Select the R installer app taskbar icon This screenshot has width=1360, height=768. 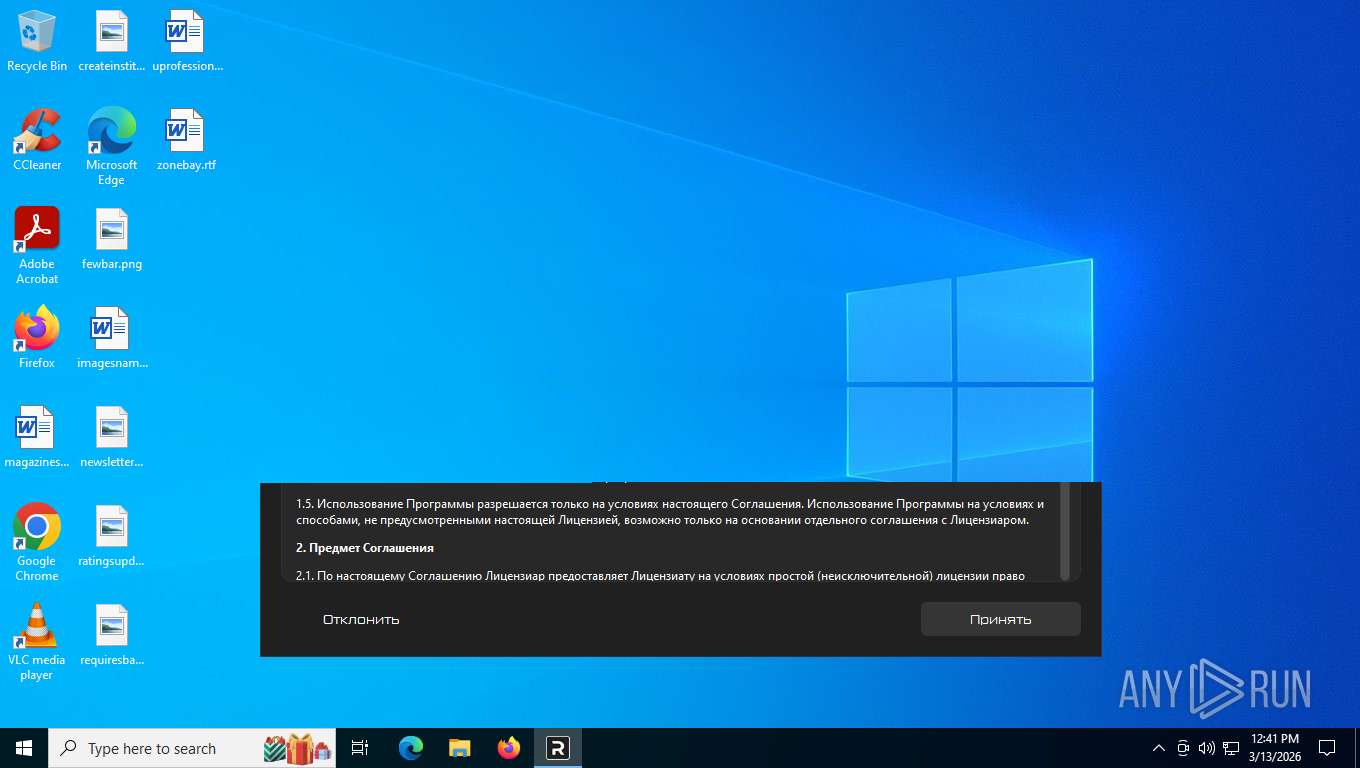(558, 748)
